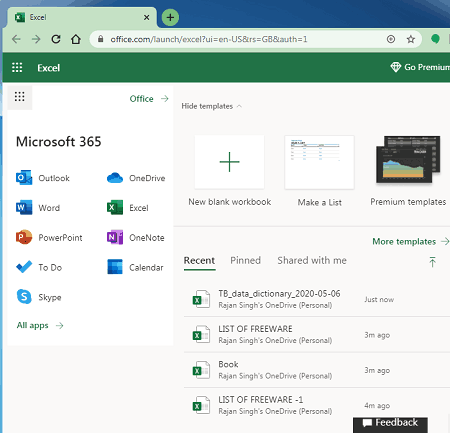Click the OneDrive label text
The image size is (450, 433).
[147, 178]
